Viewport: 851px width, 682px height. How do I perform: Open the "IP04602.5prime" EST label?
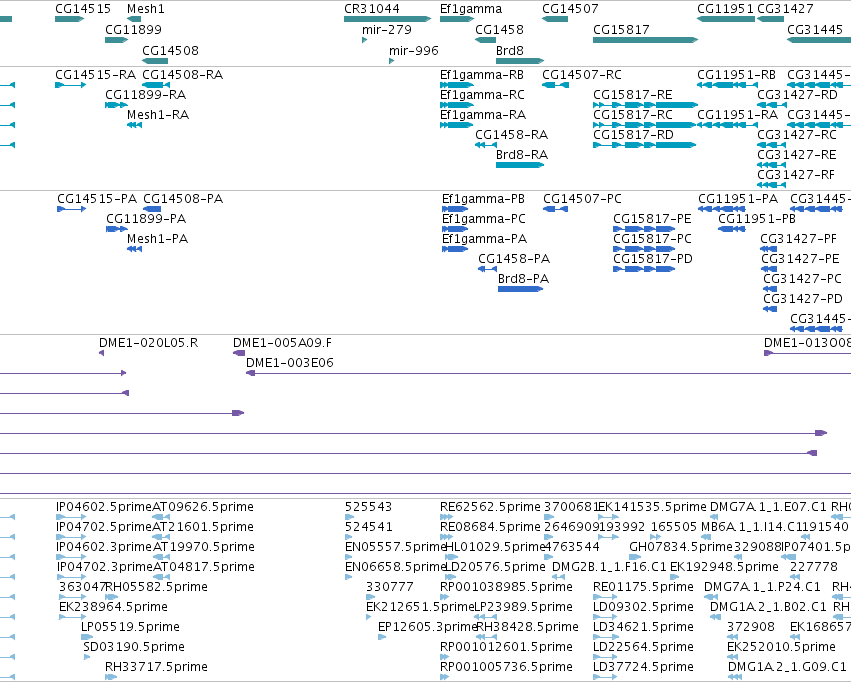click(x=104, y=507)
